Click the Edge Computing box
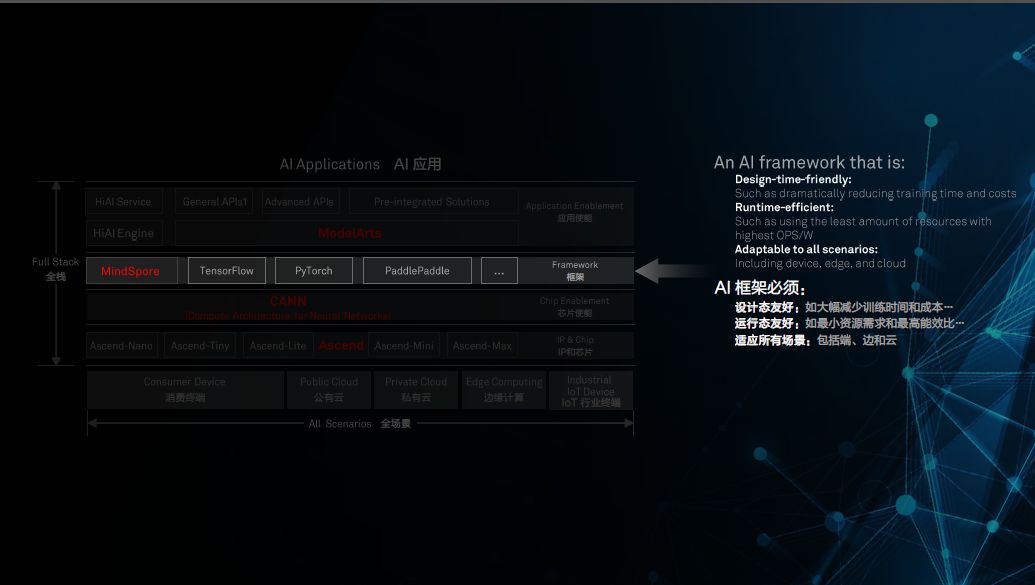Image resolution: width=1035 pixels, height=585 pixels. [x=504, y=390]
